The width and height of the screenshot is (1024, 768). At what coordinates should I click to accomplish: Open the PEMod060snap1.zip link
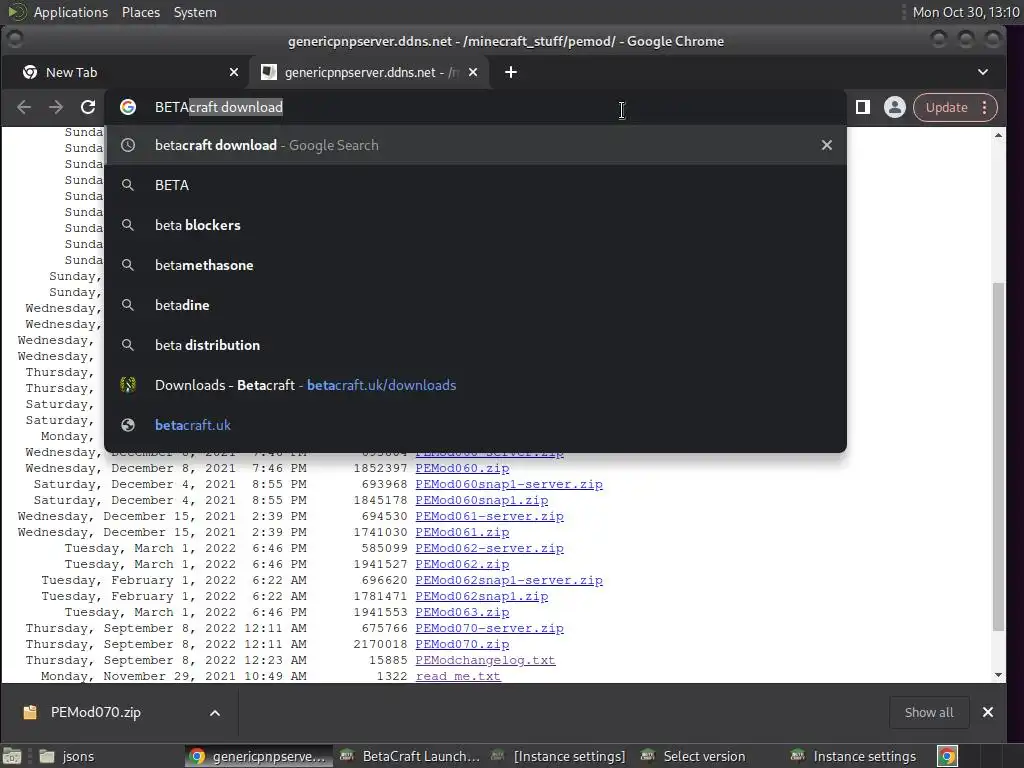coord(482,500)
